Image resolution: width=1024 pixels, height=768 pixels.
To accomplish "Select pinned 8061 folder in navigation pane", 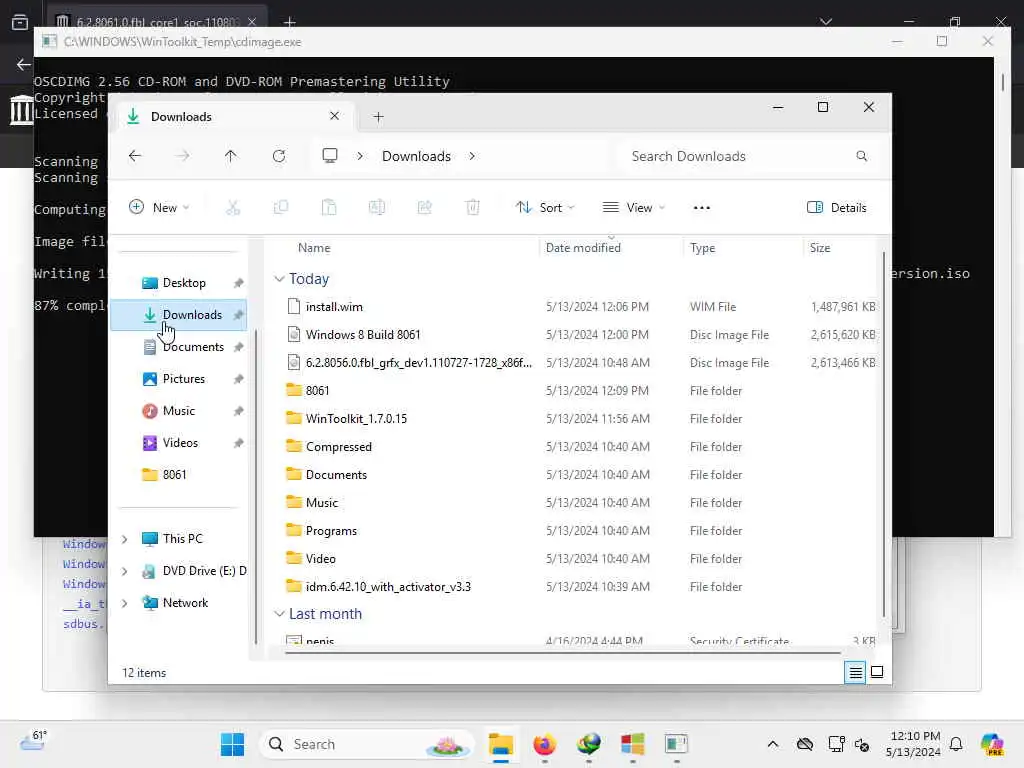I will coord(179,475).
